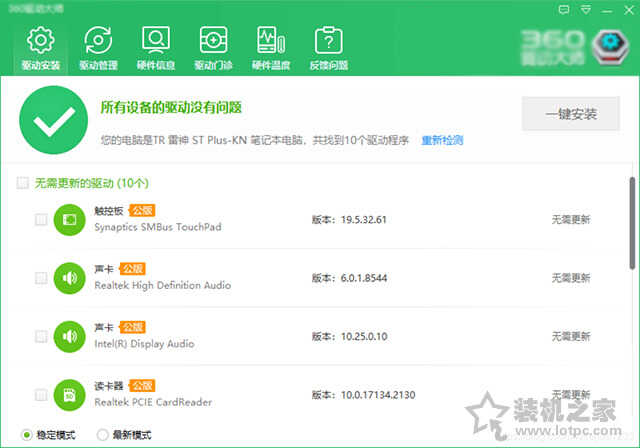Switch to the 驱动安装 tab
Viewport: 640px width, 448px height.
click(x=41, y=48)
